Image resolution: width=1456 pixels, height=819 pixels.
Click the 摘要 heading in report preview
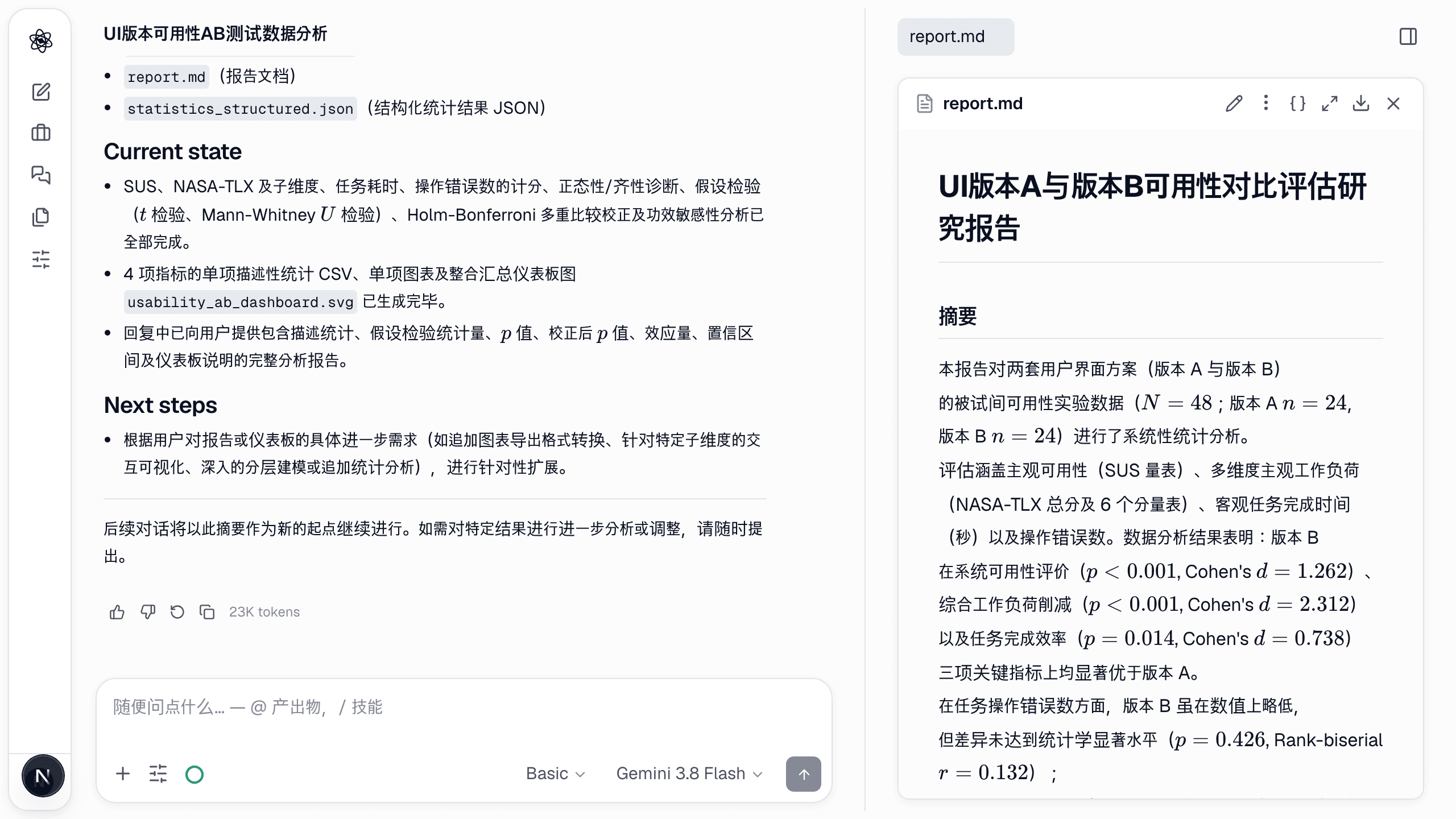point(958,316)
